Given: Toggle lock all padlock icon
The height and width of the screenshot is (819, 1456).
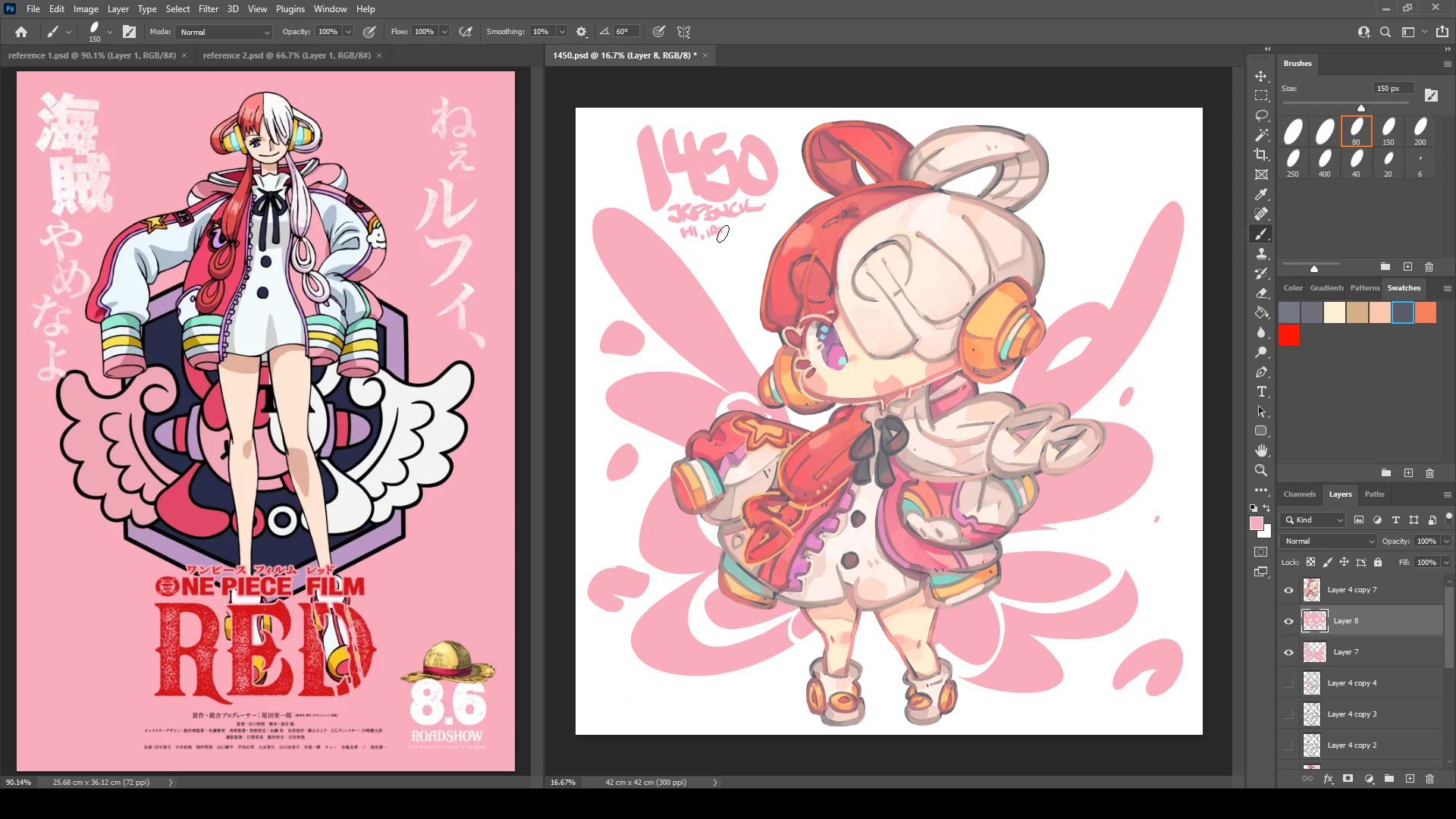Looking at the screenshot, I should (1378, 562).
